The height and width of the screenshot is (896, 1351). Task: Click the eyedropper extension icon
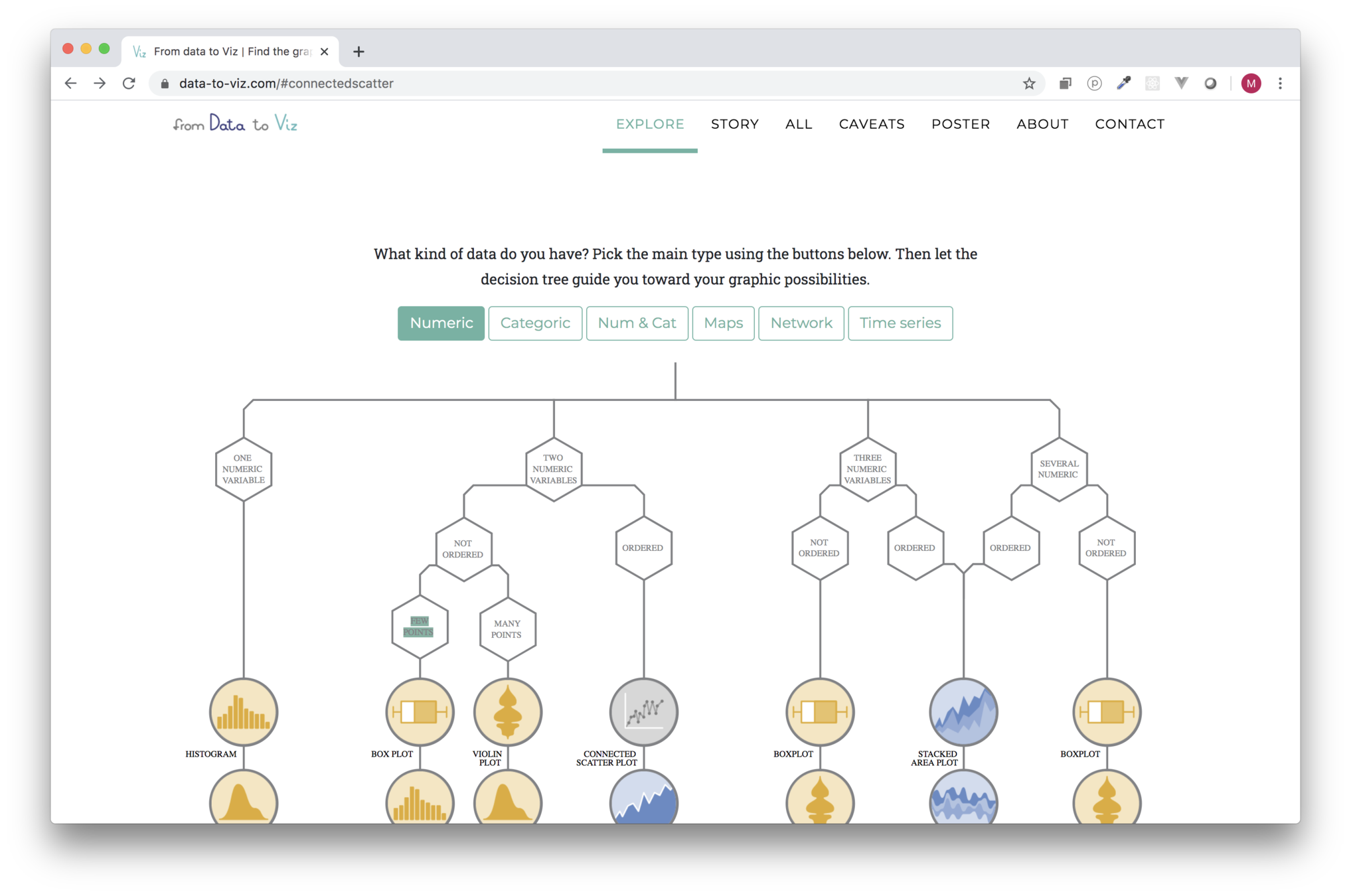coord(1123,84)
